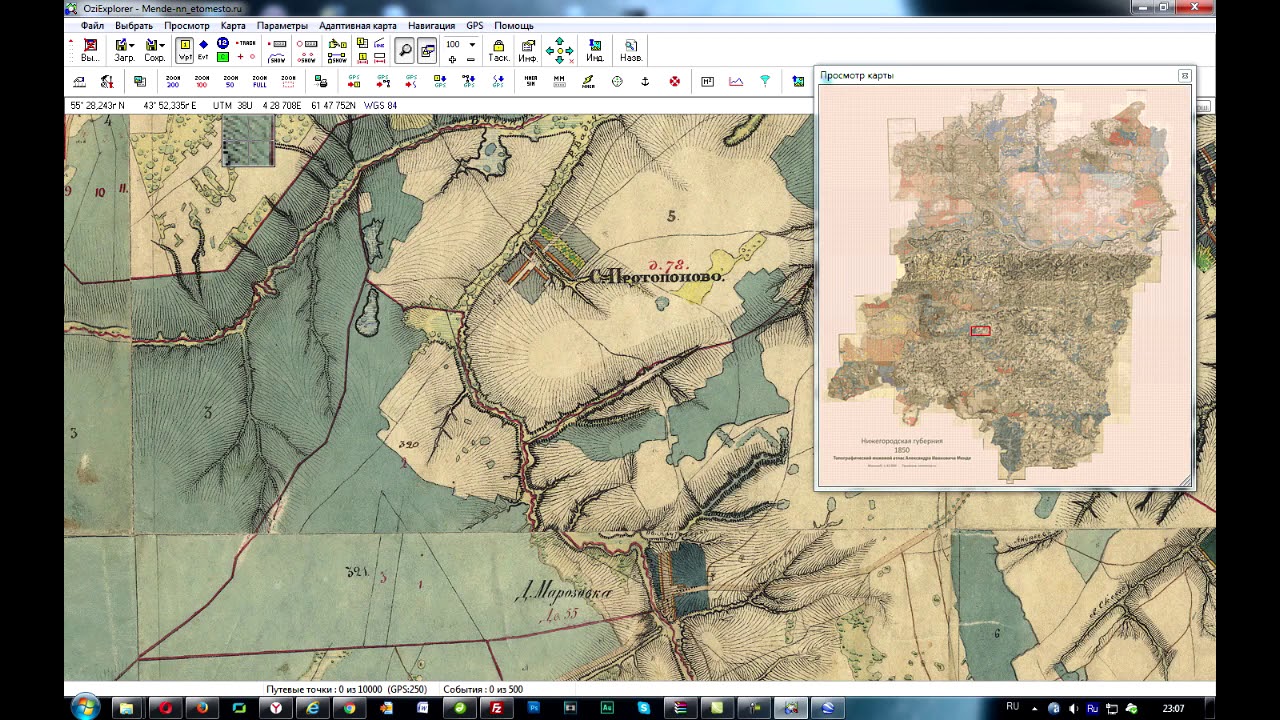Click the satellite GPS fix icon

588,81
